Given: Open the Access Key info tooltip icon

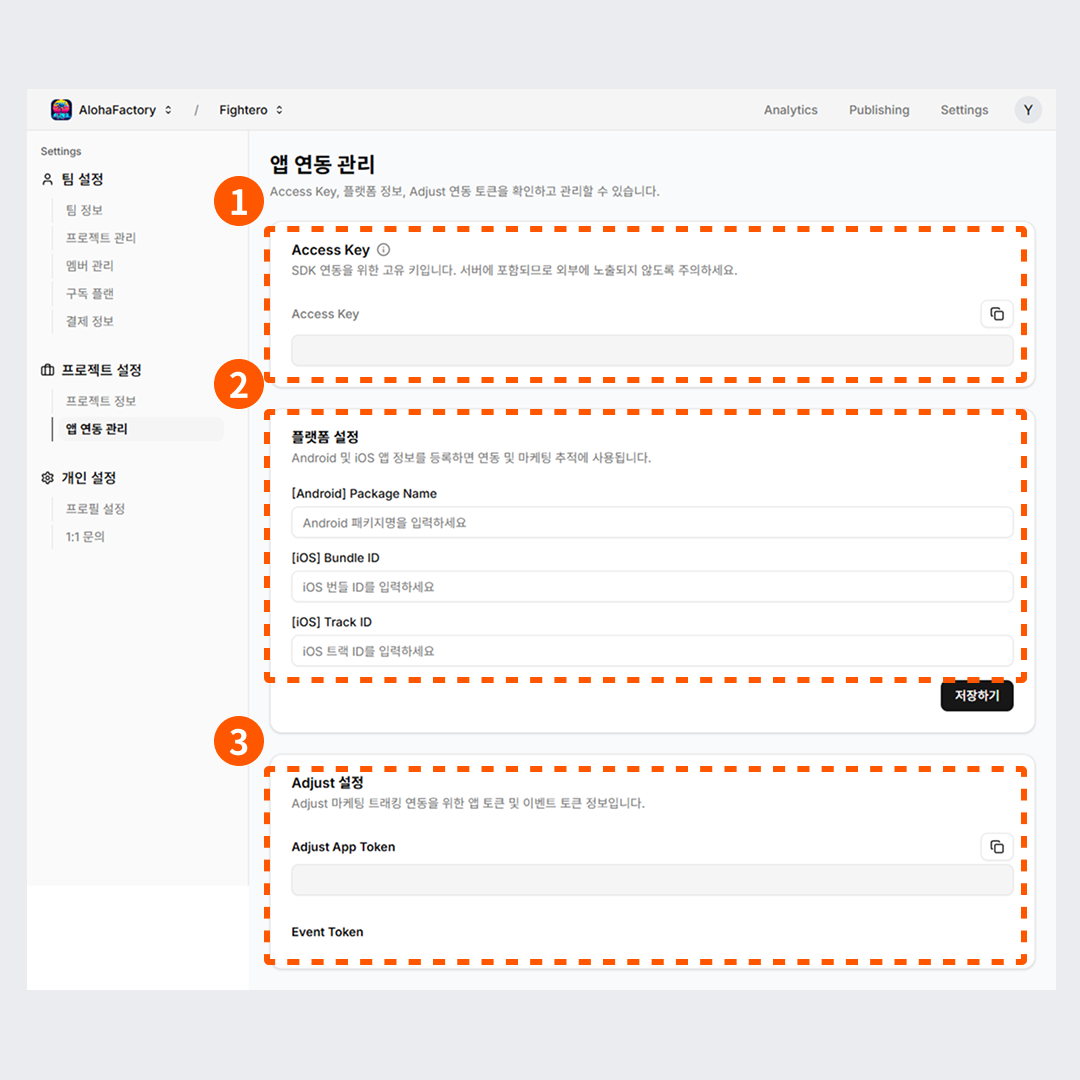Looking at the screenshot, I should point(384,250).
